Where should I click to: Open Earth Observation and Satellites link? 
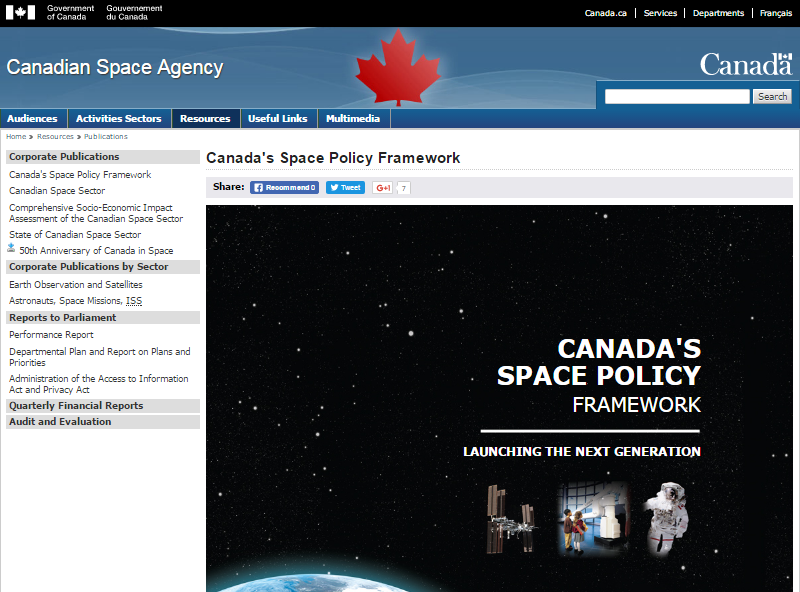coord(76,285)
